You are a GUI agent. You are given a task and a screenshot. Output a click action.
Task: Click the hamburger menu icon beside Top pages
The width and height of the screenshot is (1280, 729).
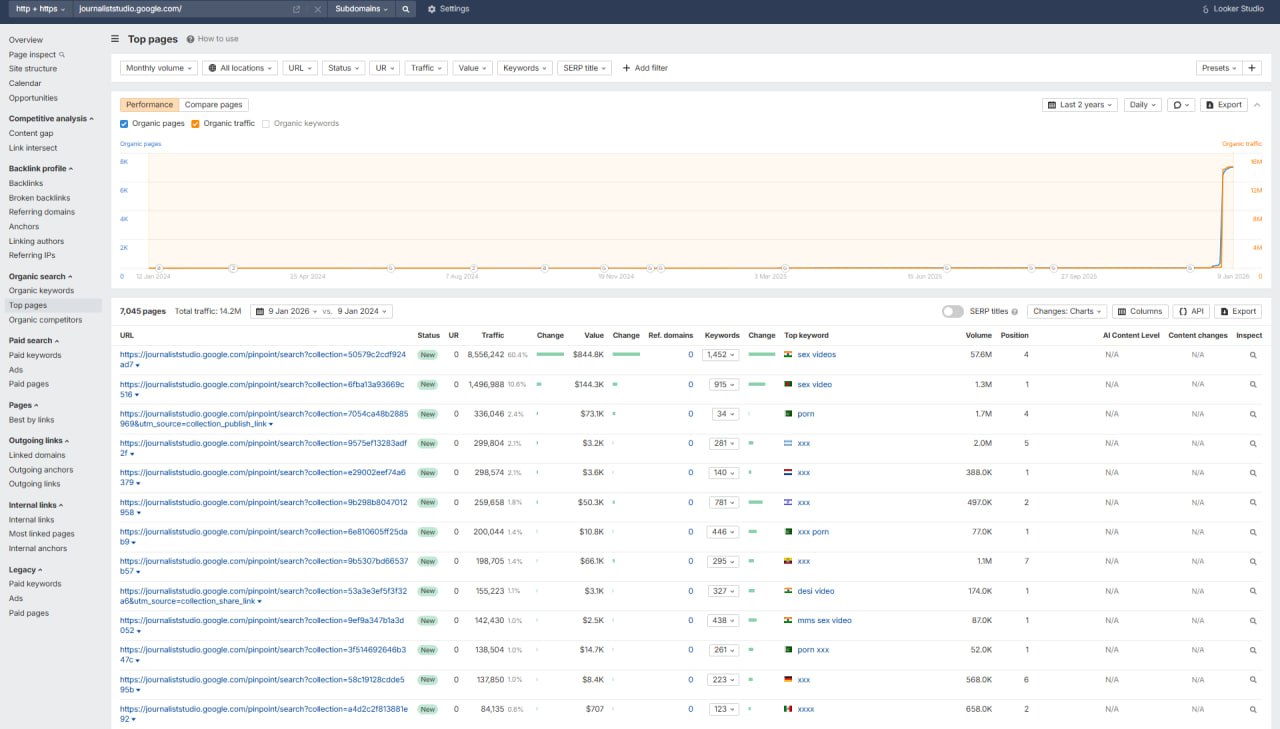115,39
